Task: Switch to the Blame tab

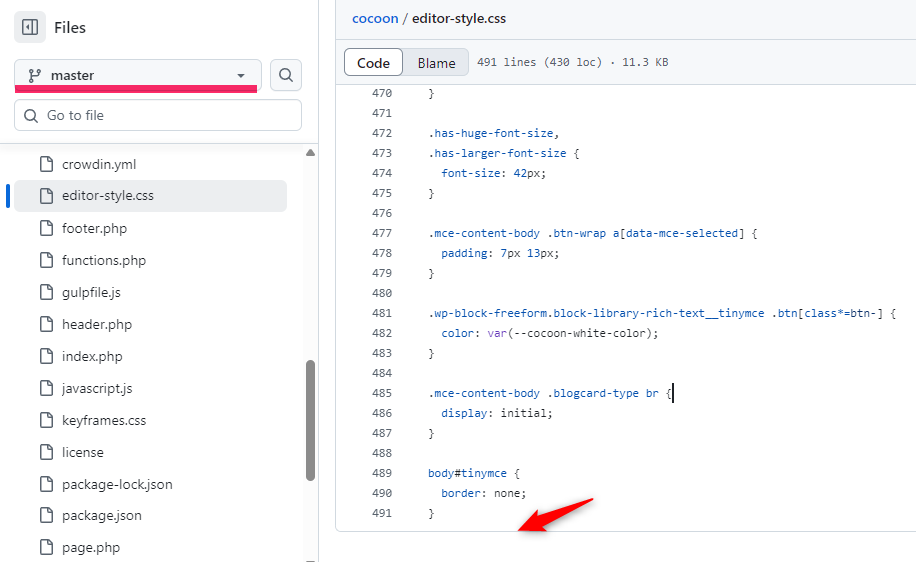Action: (436, 63)
